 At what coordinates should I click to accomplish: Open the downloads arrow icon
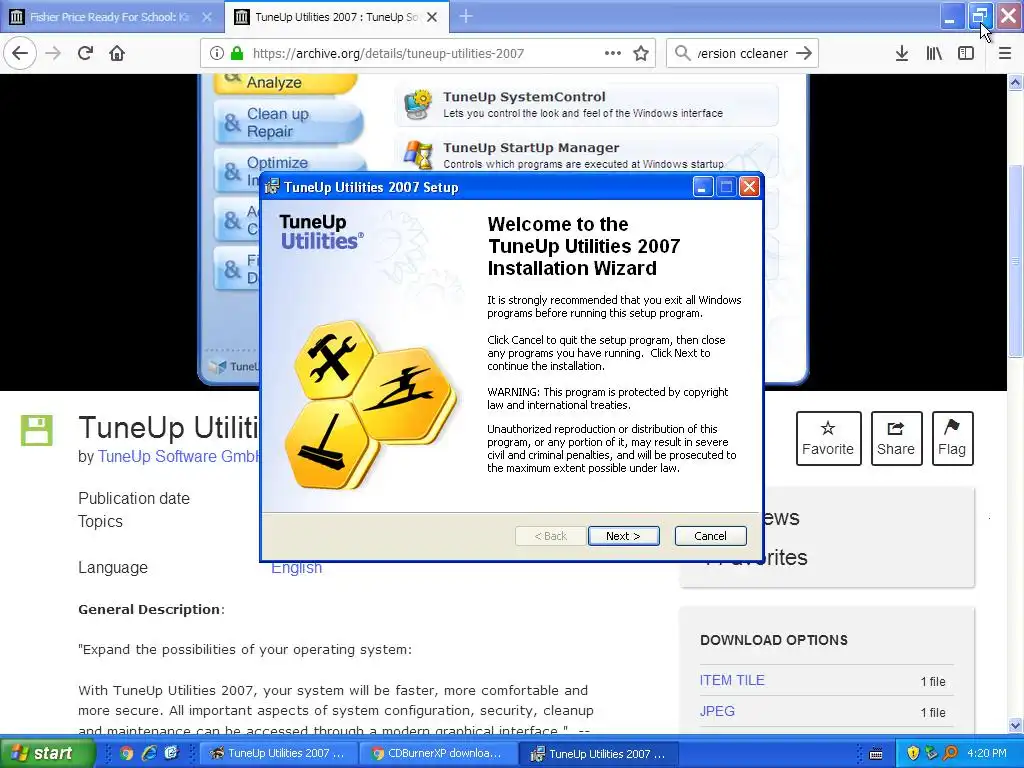point(901,54)
